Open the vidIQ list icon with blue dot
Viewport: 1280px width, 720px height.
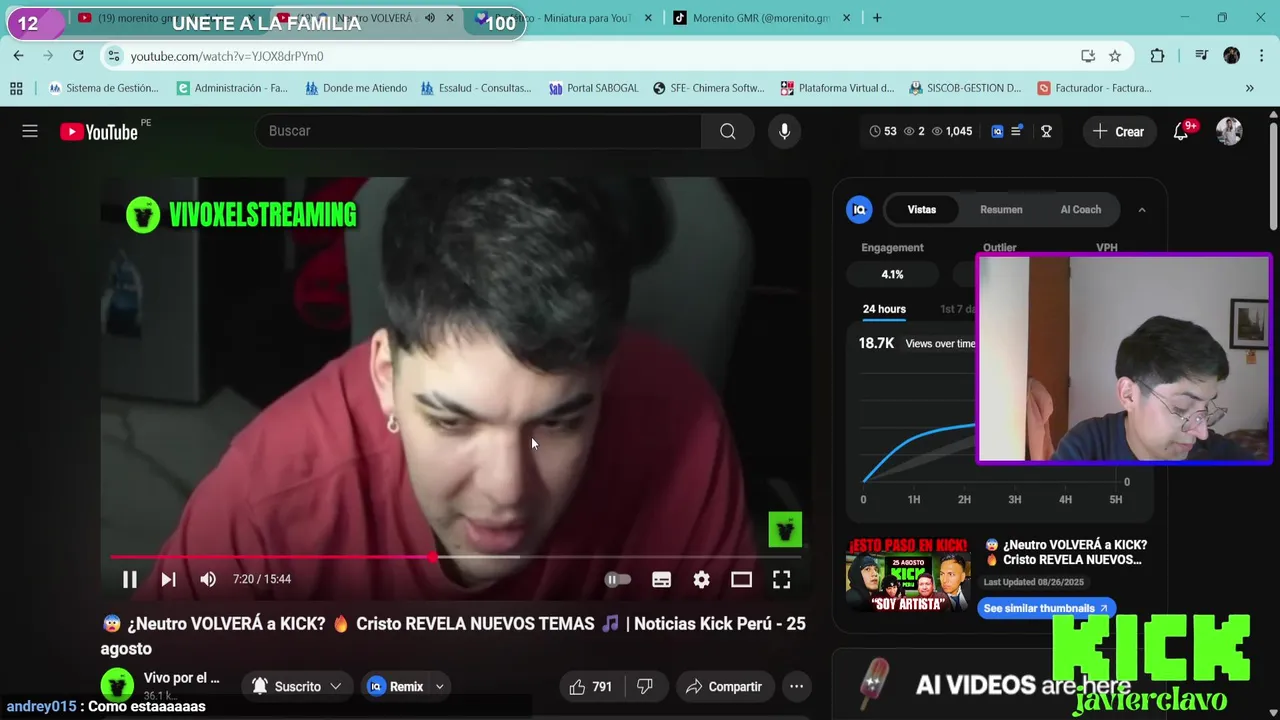click(x=1017, y=131)
